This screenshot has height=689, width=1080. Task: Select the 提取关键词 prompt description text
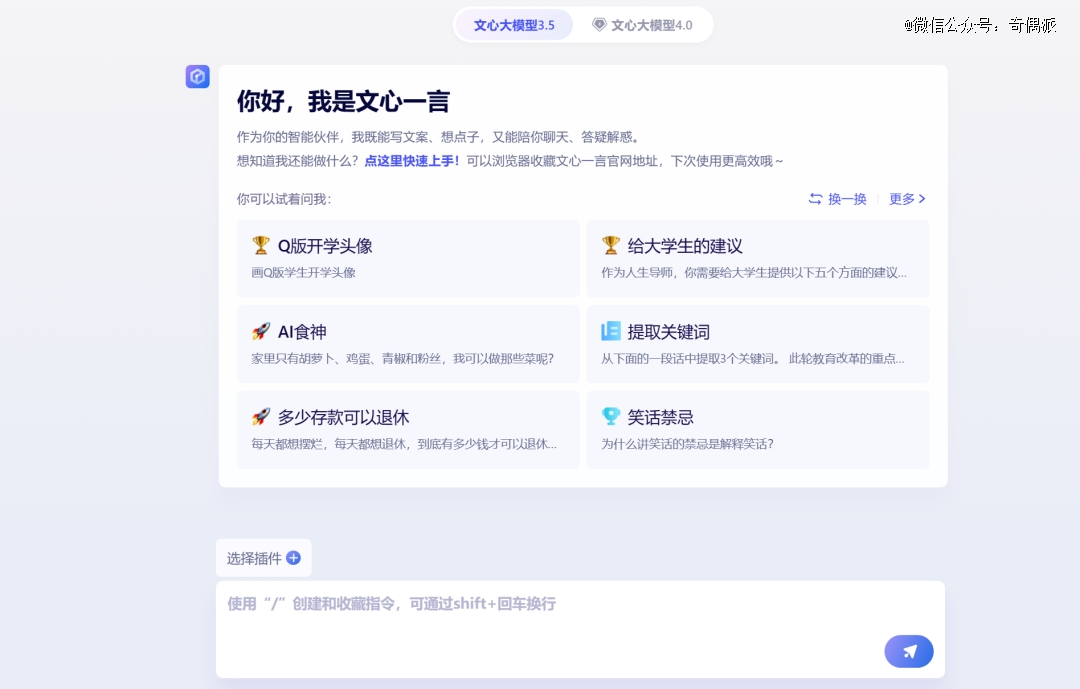[752, 358]
